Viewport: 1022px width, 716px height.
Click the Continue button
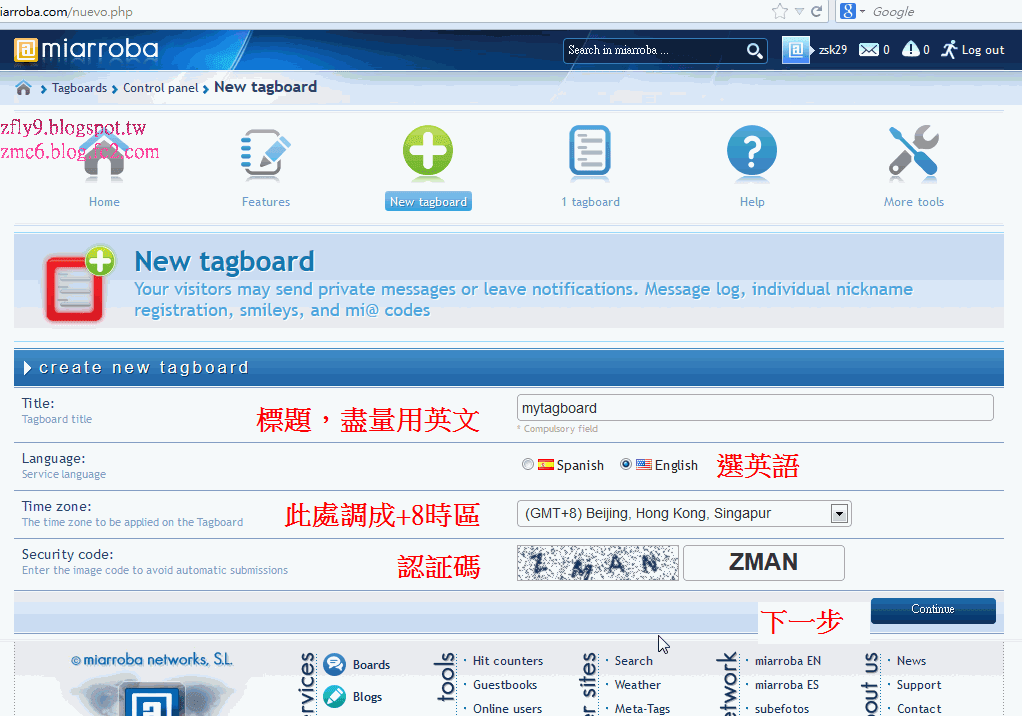[933, 610]
